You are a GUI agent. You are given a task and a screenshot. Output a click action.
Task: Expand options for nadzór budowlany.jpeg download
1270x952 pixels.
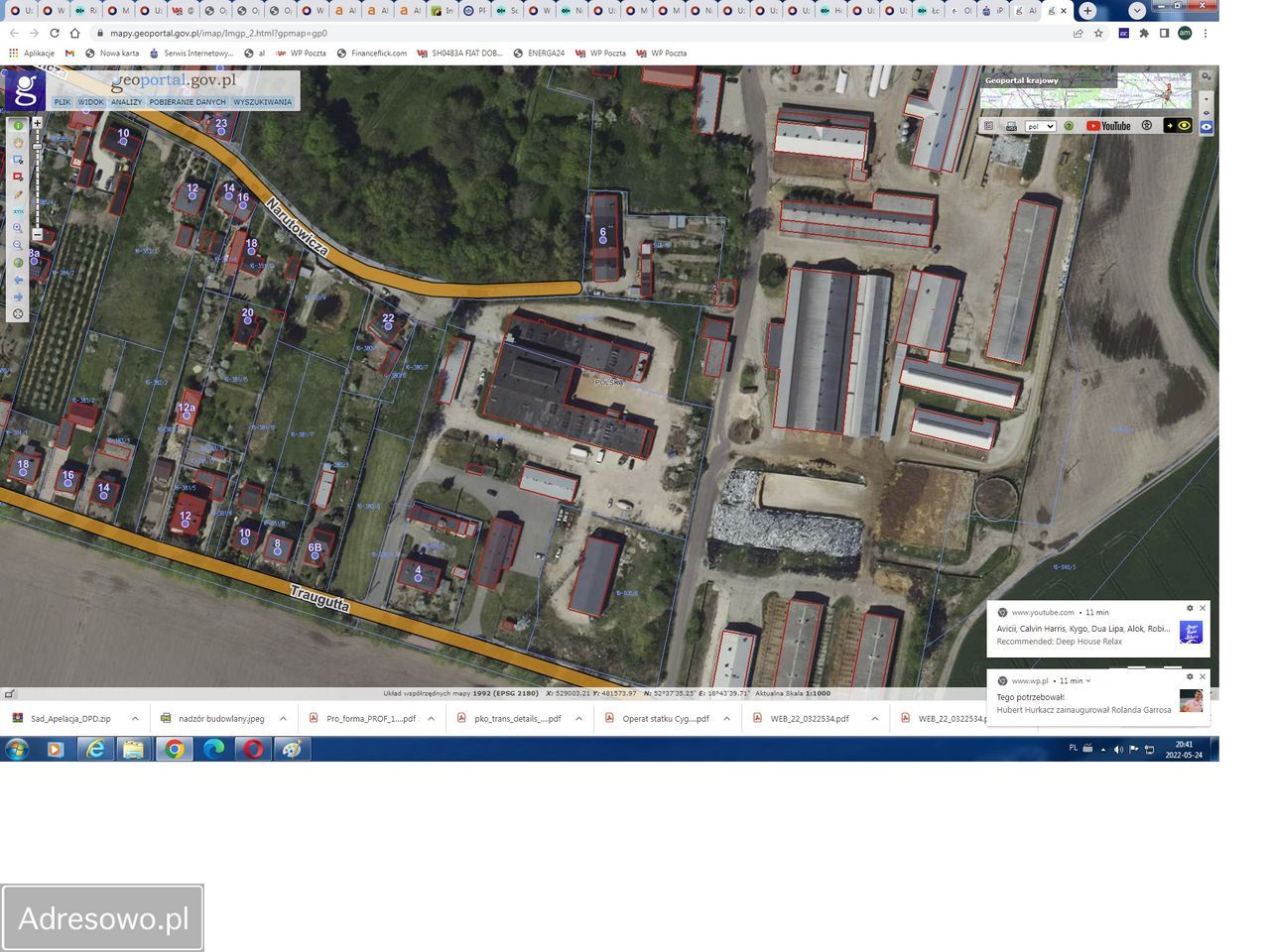click(x=283, y=719)
